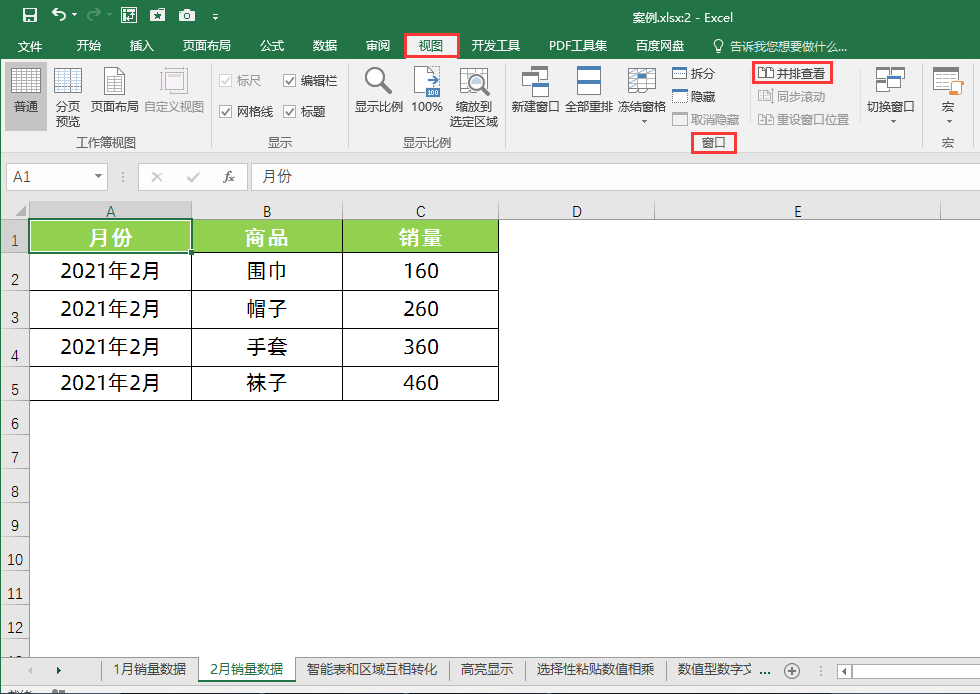Image resolution: width=980 pixels, height=694 pixels.
Task: Open the Zoom (显示比例) dialog
Action: tap(379, 91)
